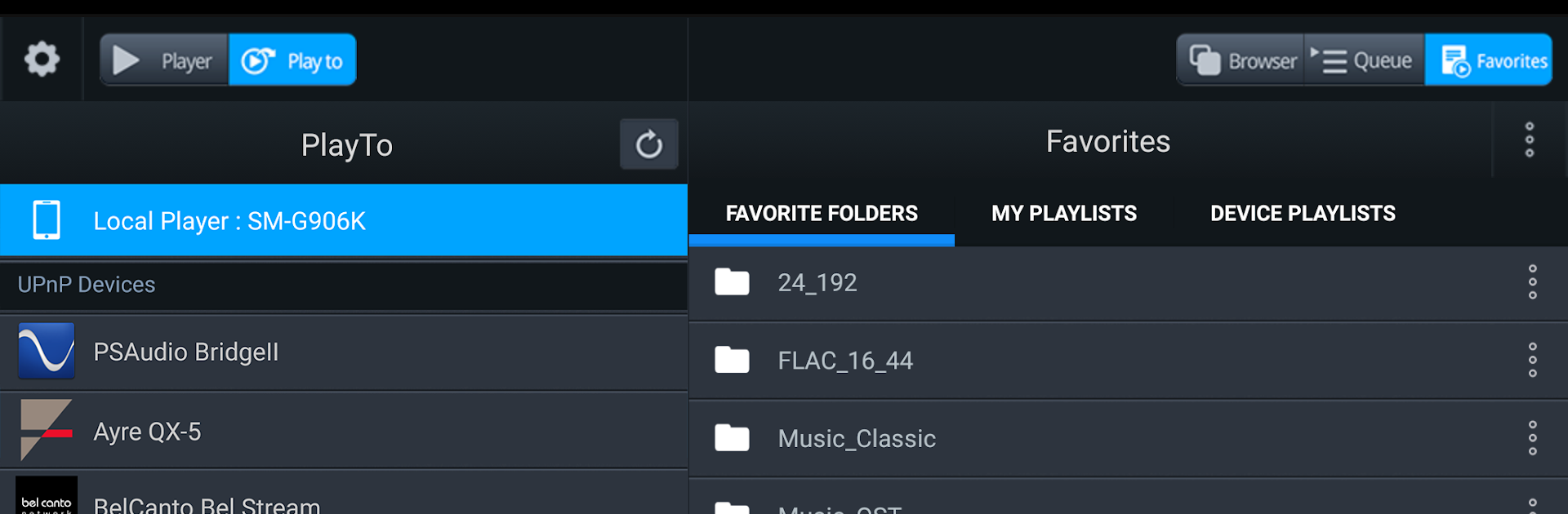Open the Queue view
Image resolution: width=1568 pixels, height=514 pixels.
[x=1364, y=60]
